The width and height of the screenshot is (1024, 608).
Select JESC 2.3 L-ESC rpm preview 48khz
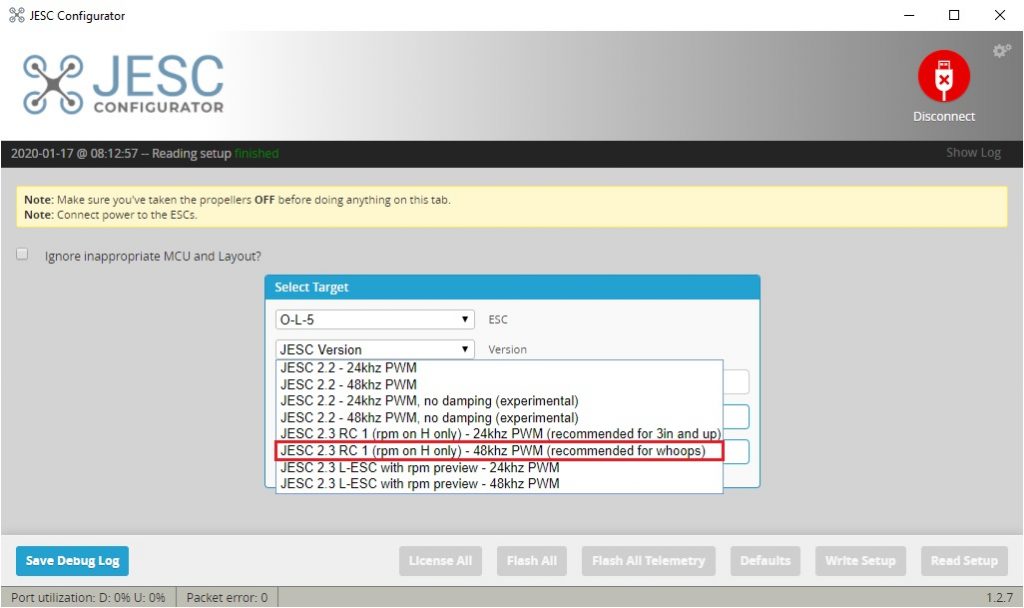click(x=499, y=484)
